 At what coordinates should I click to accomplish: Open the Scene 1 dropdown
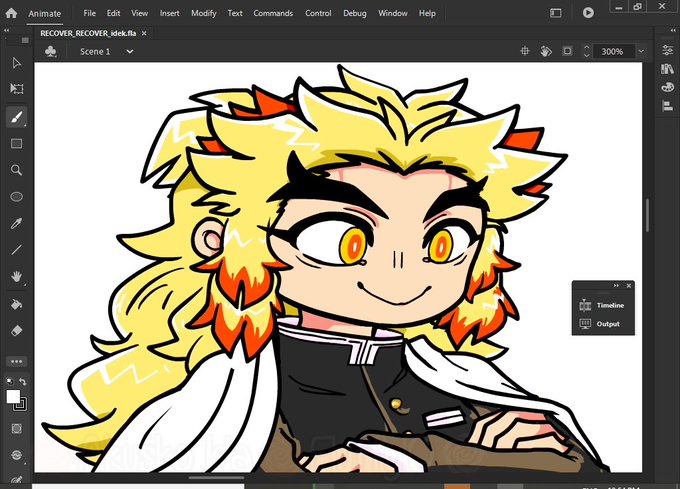[130, 52]
